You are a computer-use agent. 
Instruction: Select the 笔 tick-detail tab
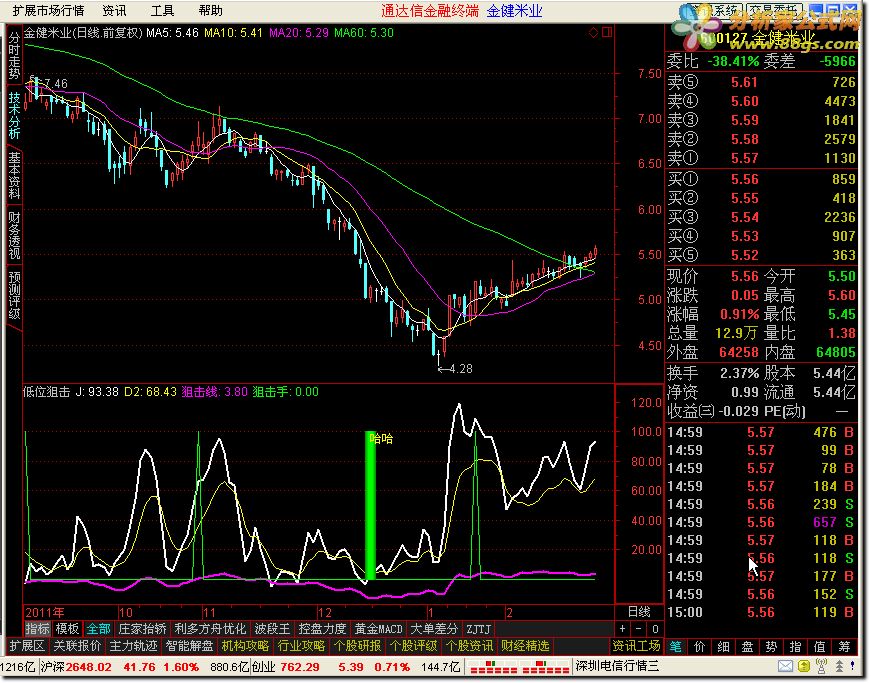(675, 646)
